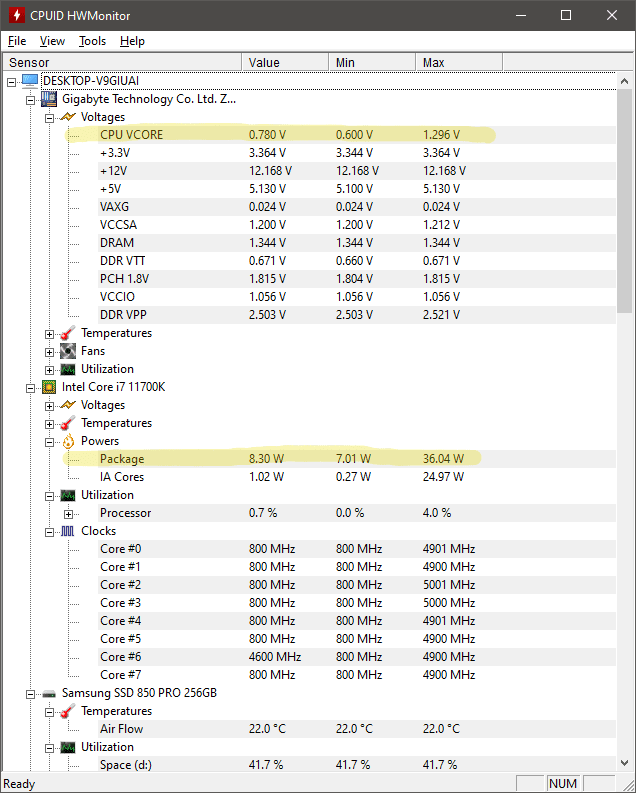
Task: Select the Core #6 clock row
Action: [x=357, y=657]
